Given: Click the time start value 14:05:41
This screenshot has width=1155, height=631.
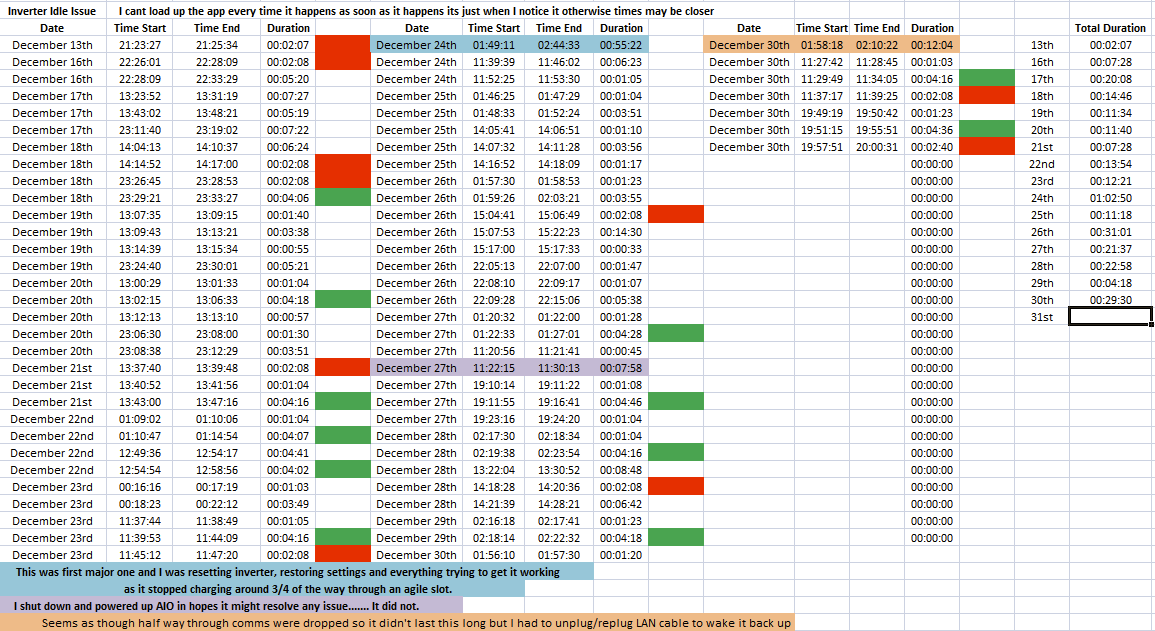Looking at the screenshot, I should [x=494, y=130].
